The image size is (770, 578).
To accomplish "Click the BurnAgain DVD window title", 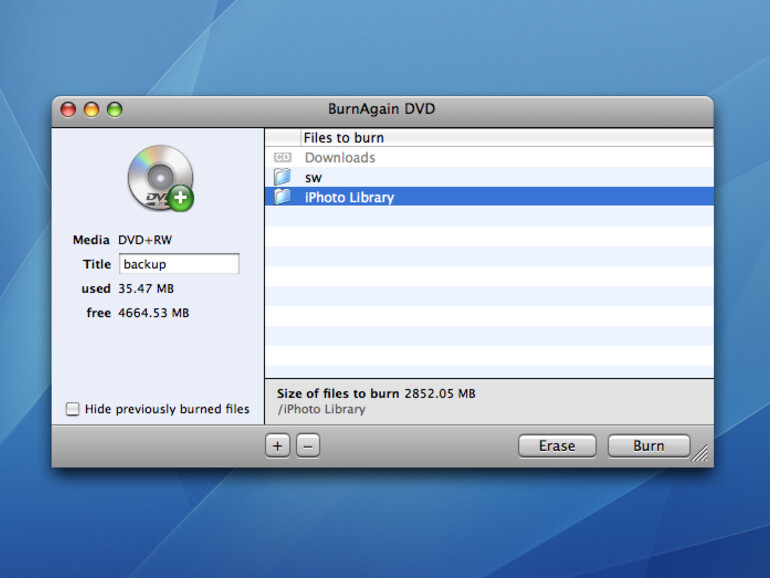I will click(x=382, y=109).
